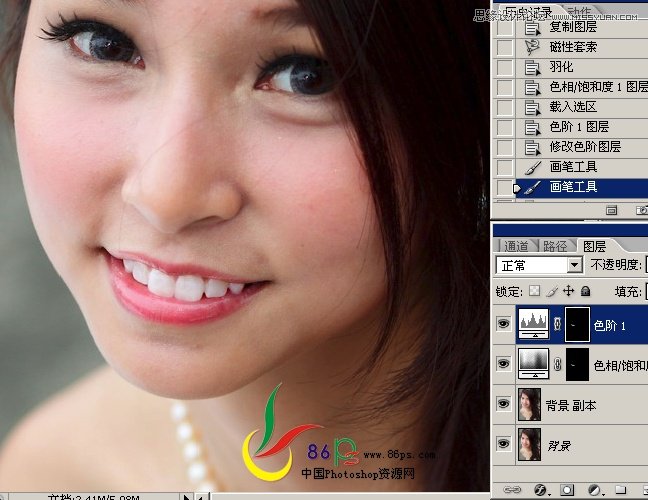Set the history brush source box beside 复制图层
This screenshot has height=500, width=648.
tap(505, 28)
